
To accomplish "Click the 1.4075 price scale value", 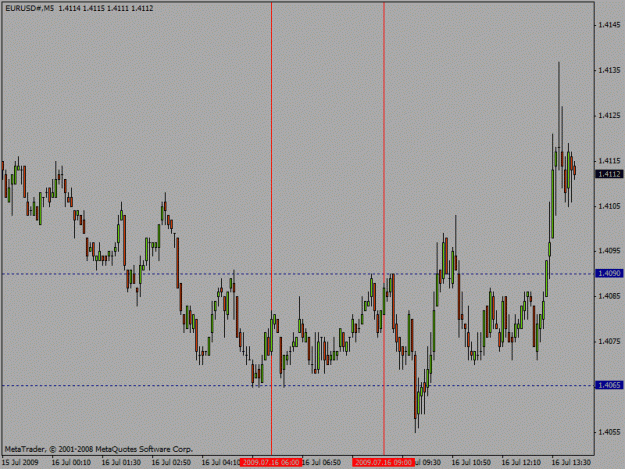I will click(609, 341).
